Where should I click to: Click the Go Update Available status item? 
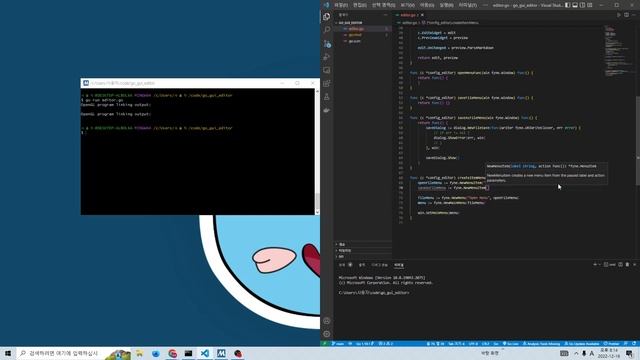582,344
